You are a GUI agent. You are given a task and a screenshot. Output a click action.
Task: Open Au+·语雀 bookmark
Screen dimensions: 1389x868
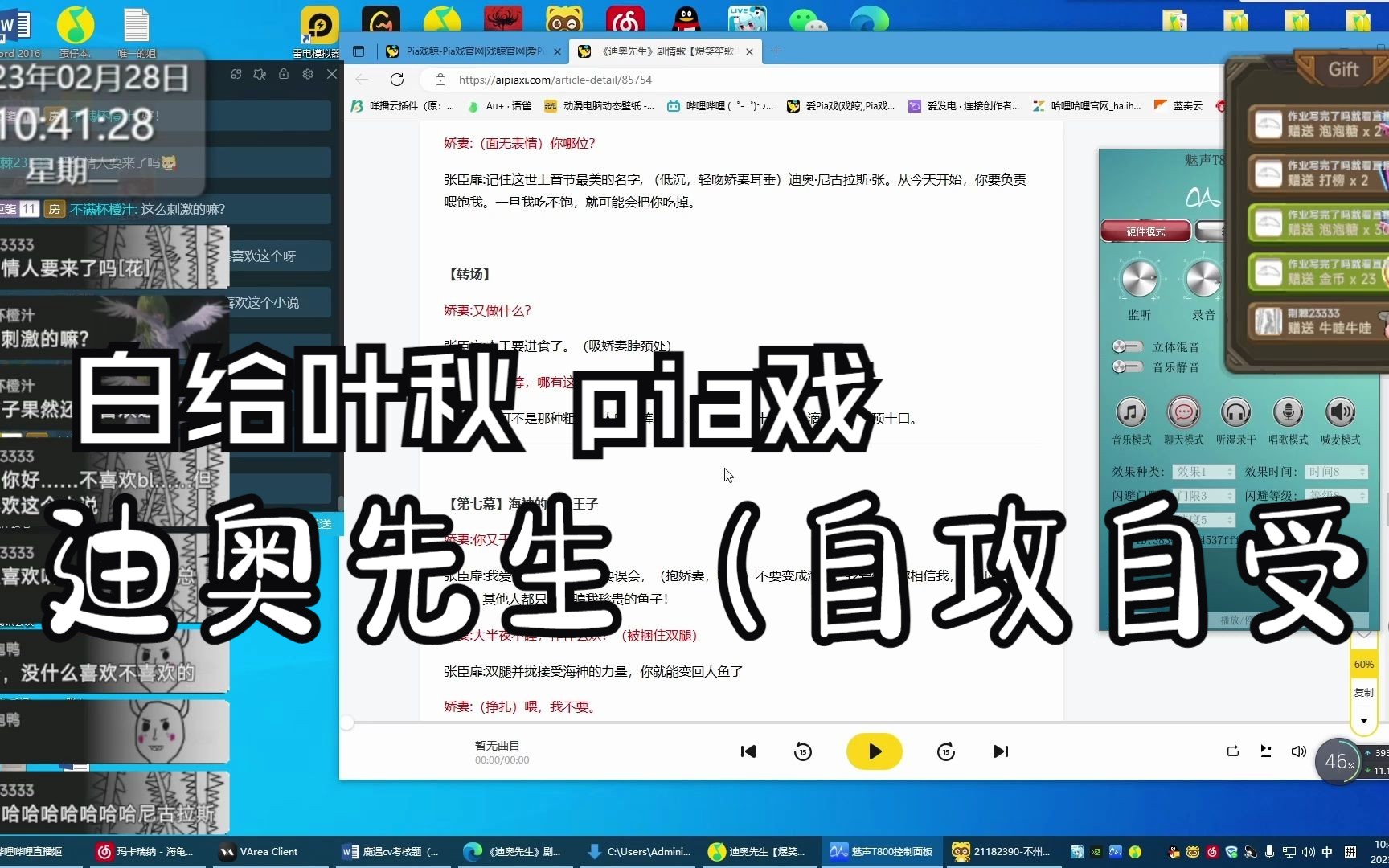499,105
